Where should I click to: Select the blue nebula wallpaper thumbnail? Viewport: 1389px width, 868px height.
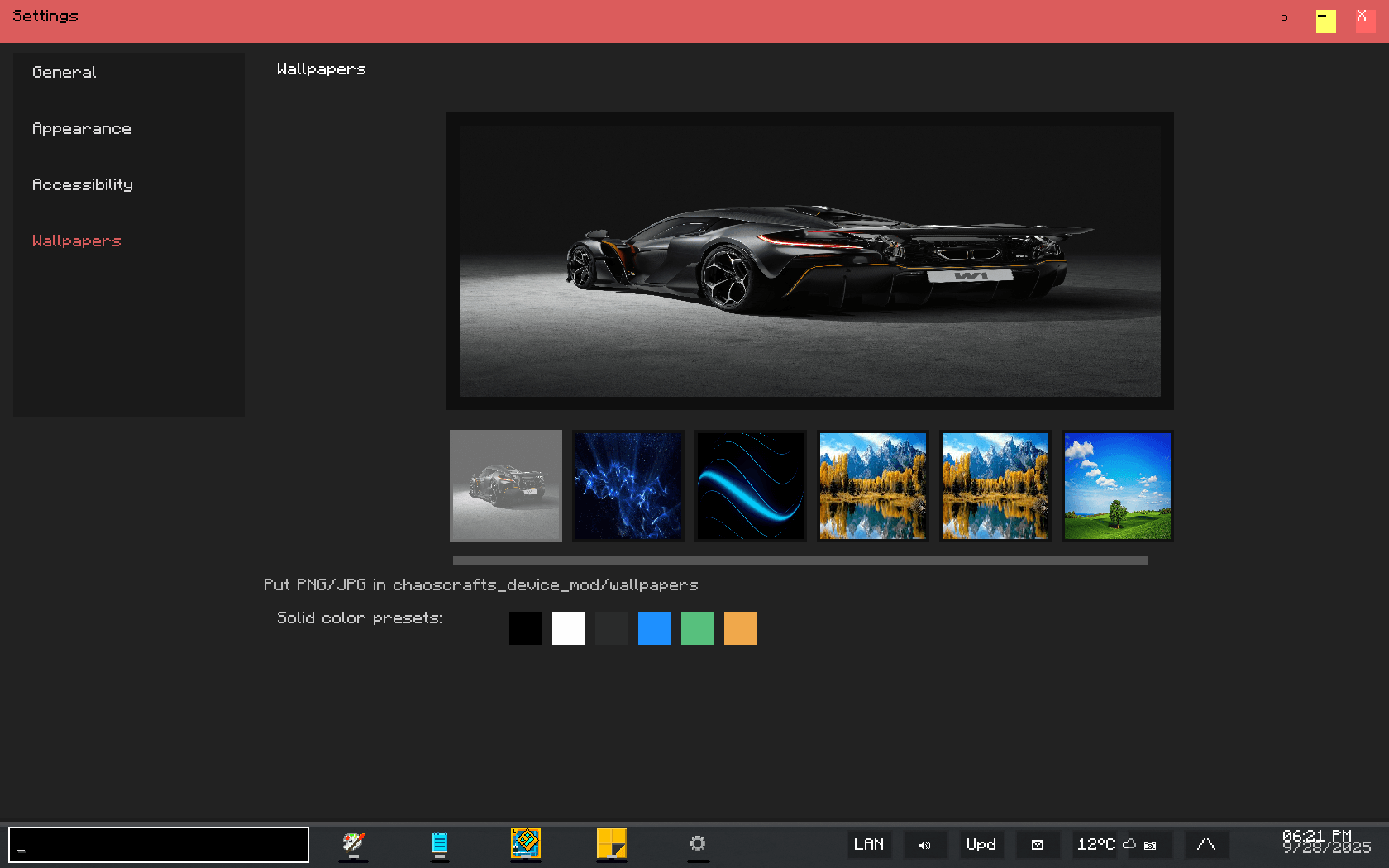pyautogui.click(x=628, y=486)
